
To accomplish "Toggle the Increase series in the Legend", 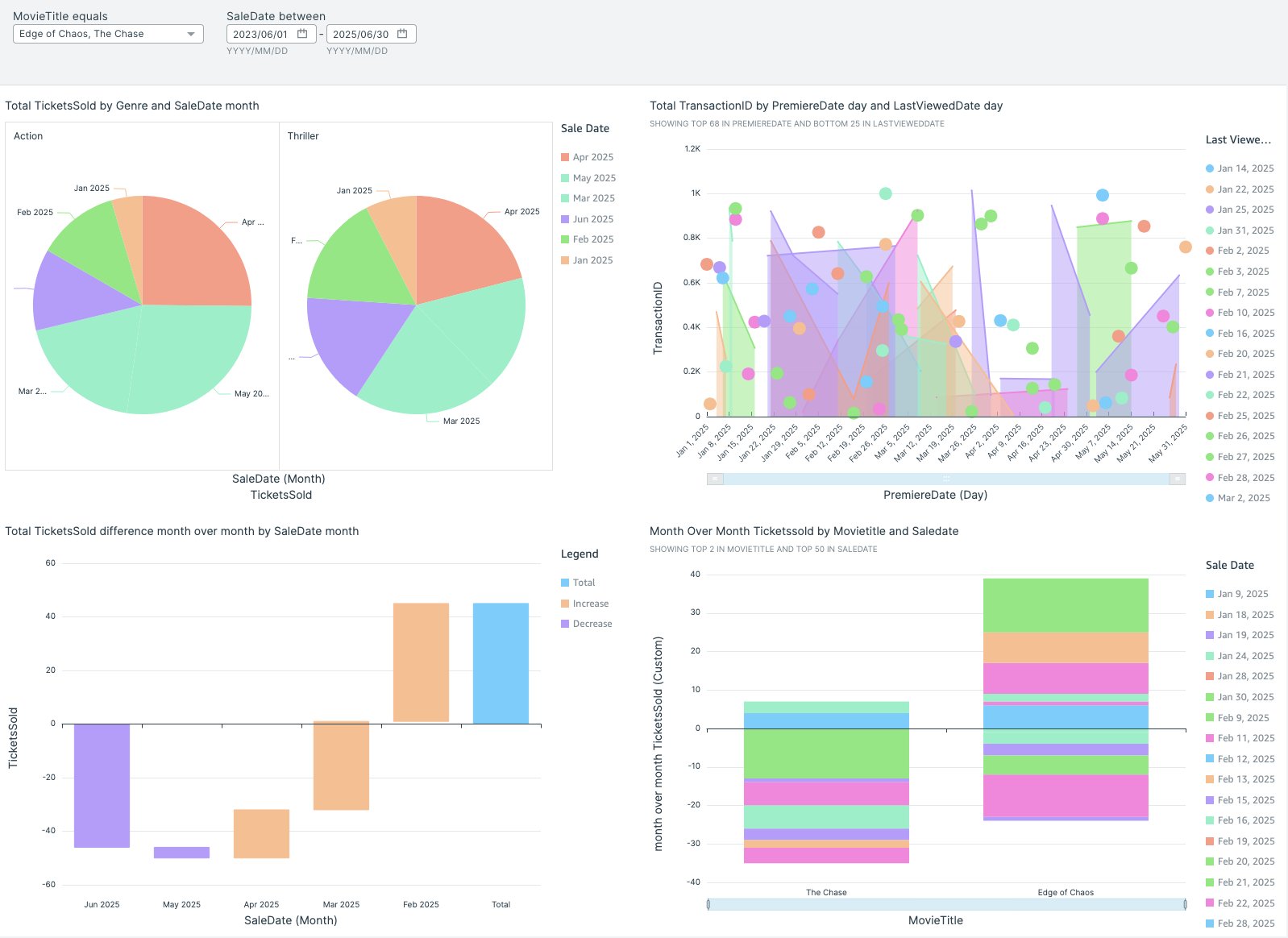I will point(590,604).
